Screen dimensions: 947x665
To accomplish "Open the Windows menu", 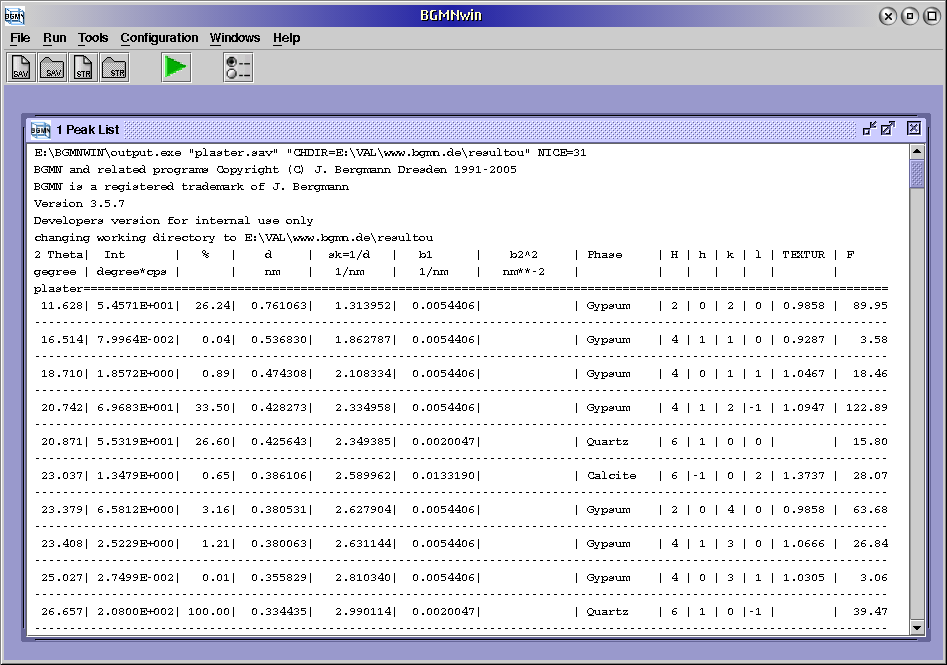I will [235, 38].
